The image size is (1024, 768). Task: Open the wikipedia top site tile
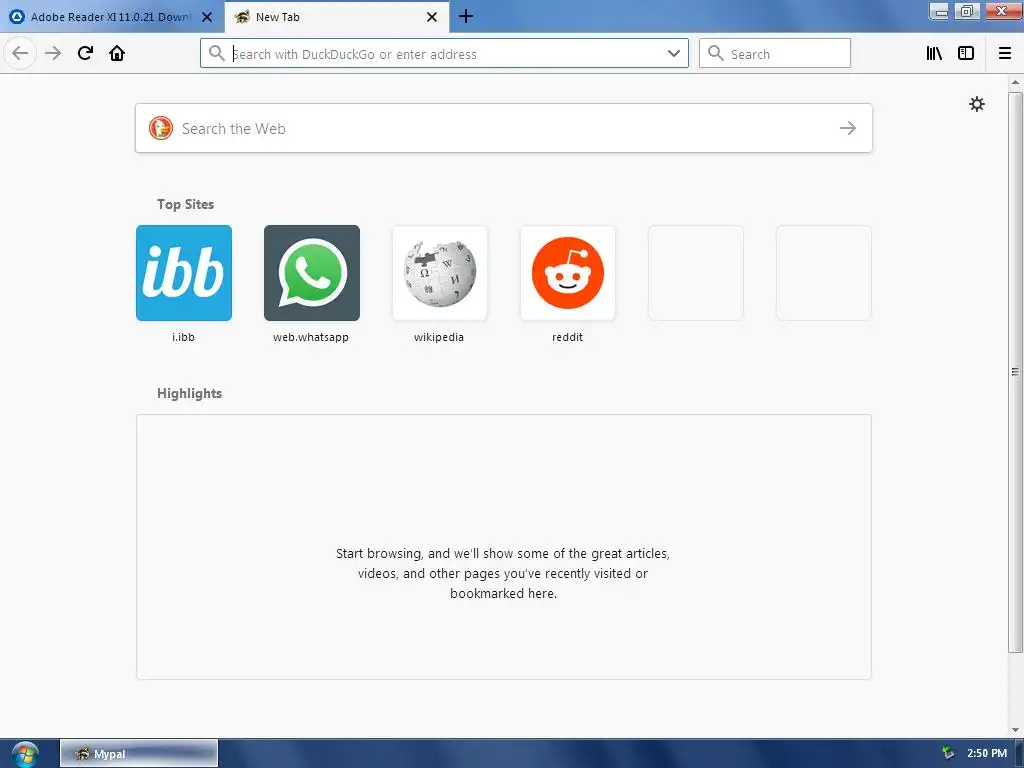tap(440, 273)
